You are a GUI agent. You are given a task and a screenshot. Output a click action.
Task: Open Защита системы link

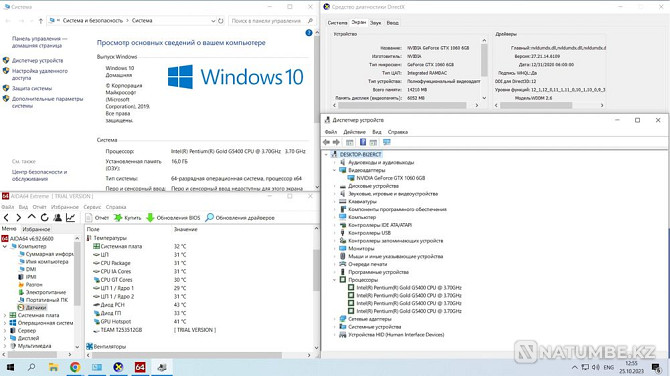[32, 88]
